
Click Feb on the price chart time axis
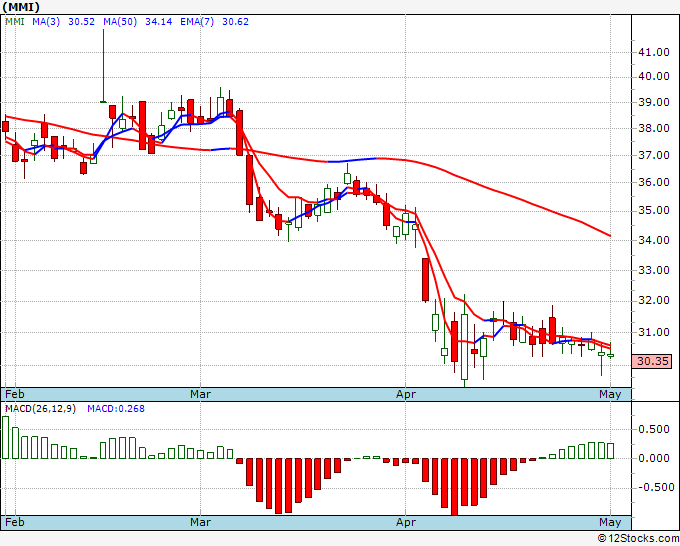pyautogui.click(x=15, y=394)
